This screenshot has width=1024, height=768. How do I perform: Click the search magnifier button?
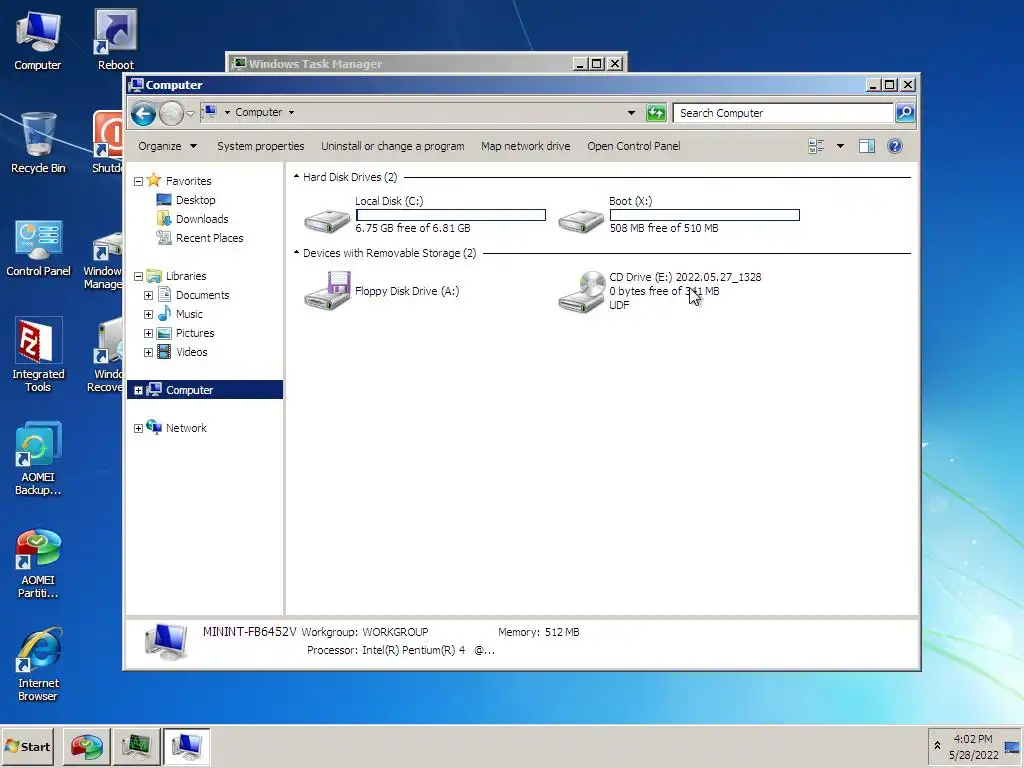[904, 113]
